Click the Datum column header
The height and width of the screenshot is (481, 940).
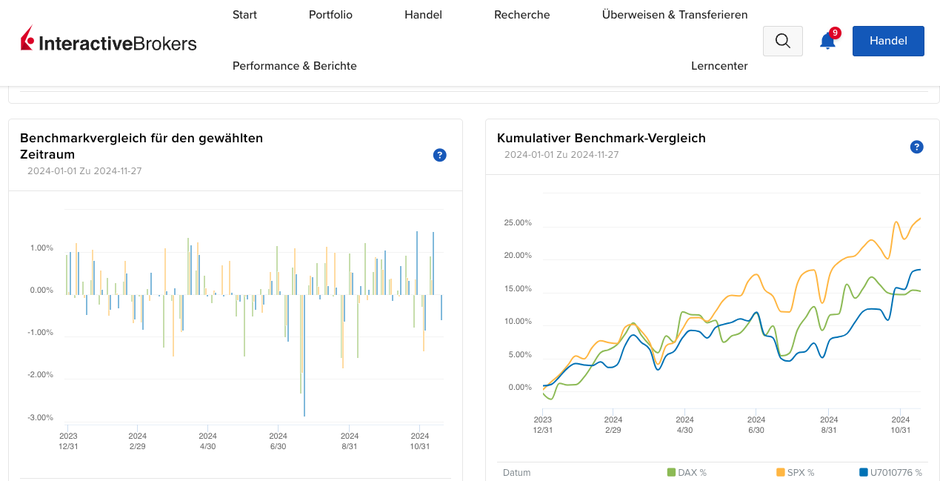pyautogui.click(x=517, y=473)
